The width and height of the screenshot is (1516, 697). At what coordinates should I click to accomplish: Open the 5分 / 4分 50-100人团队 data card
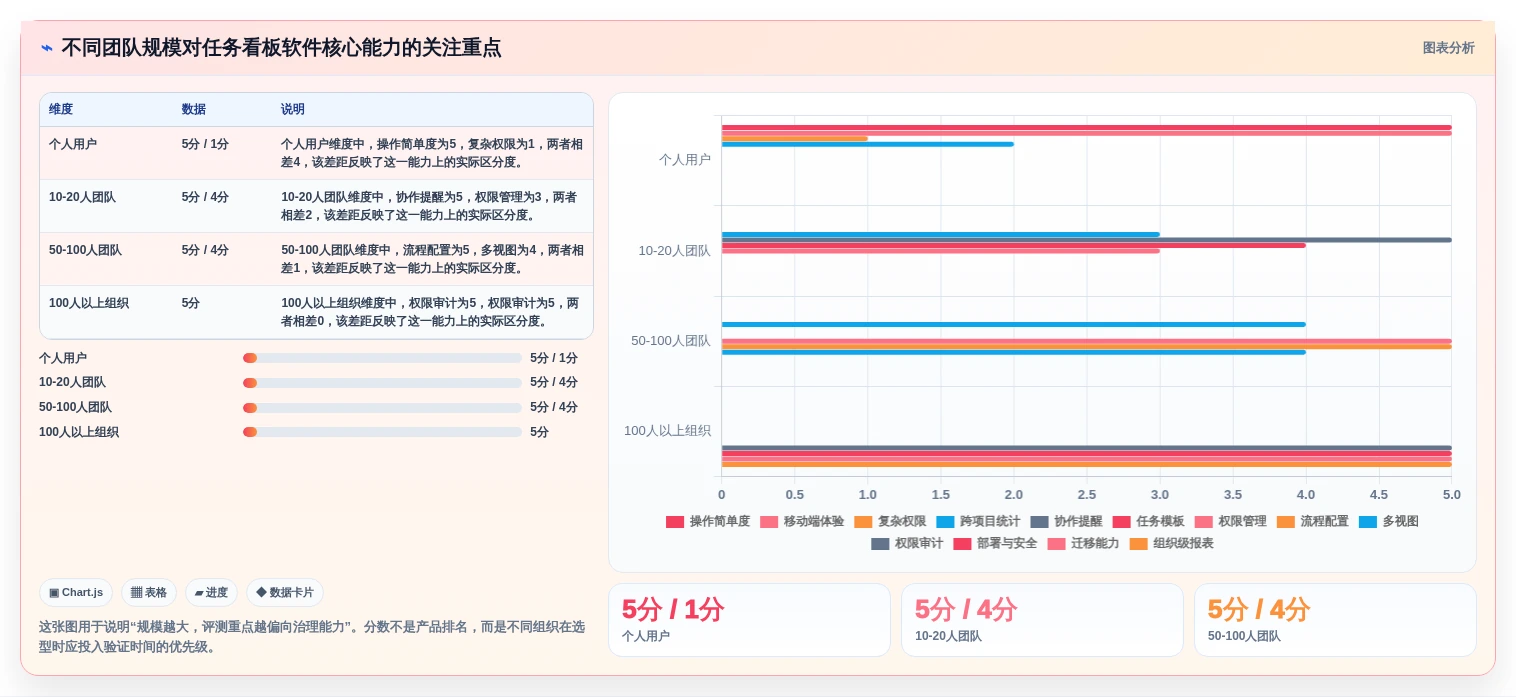[x=1335, y=620]
